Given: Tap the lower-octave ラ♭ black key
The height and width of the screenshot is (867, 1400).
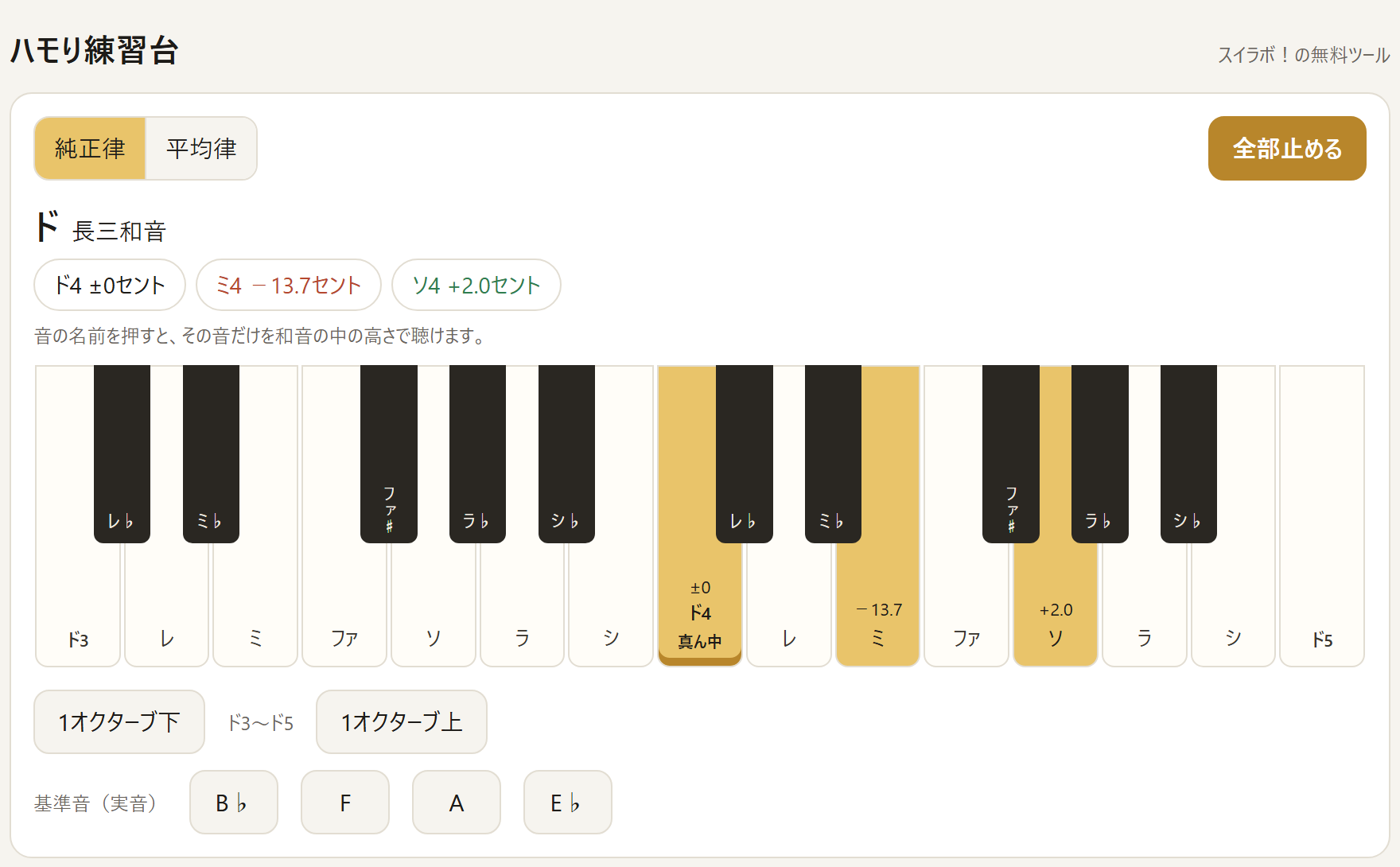Looking at the screenshot, I should click(x=477, y=453).
